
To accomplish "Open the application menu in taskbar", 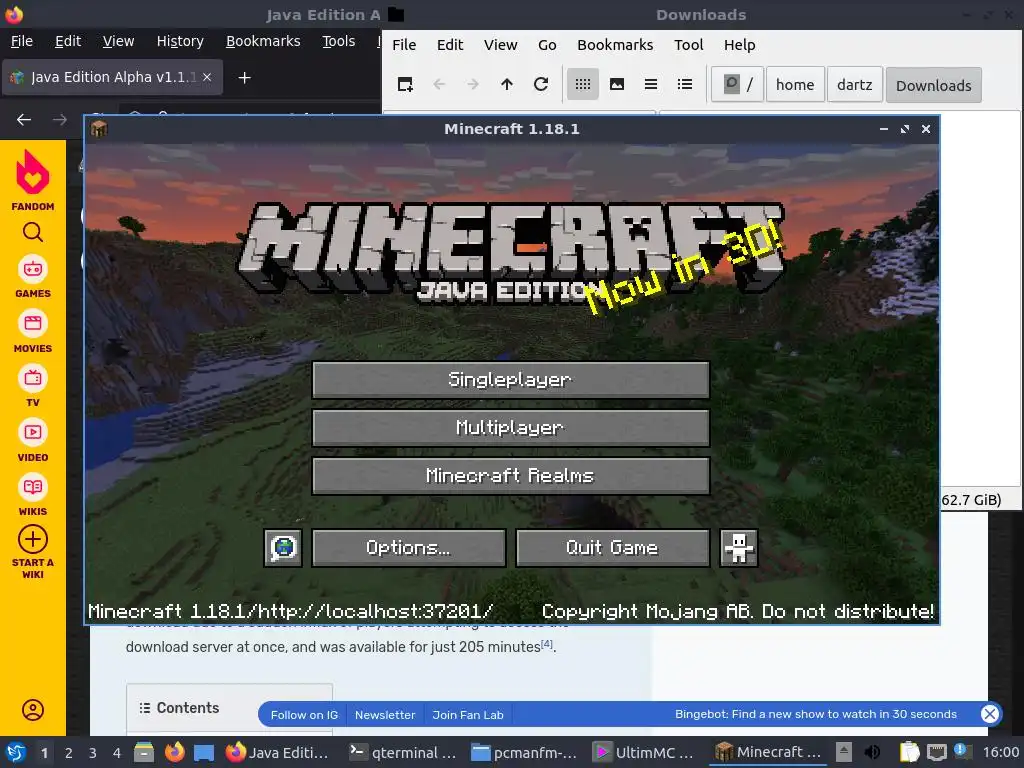I will [x=16, y=752].
